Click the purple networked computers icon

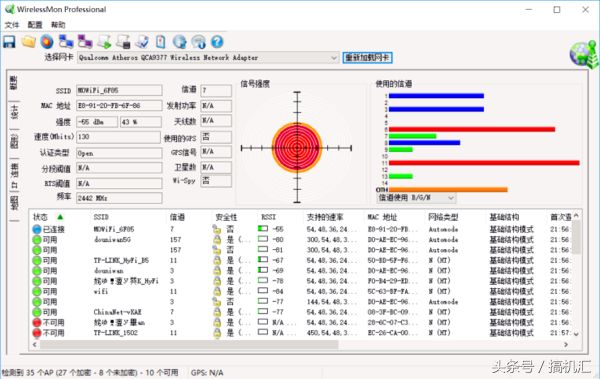click(85, 41)
